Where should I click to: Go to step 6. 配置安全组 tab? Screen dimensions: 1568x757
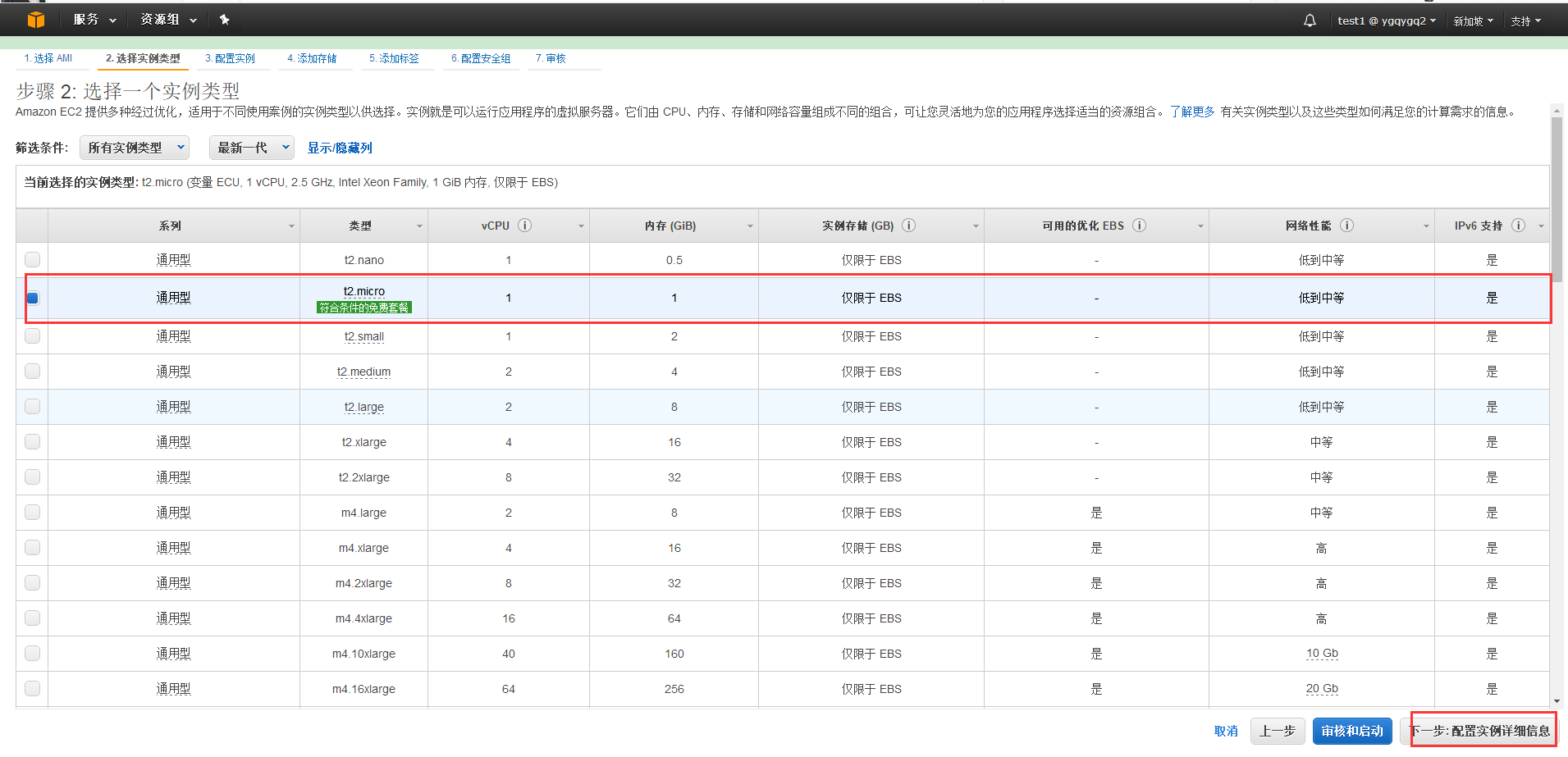pyautogui.click(x=481, y=58)
